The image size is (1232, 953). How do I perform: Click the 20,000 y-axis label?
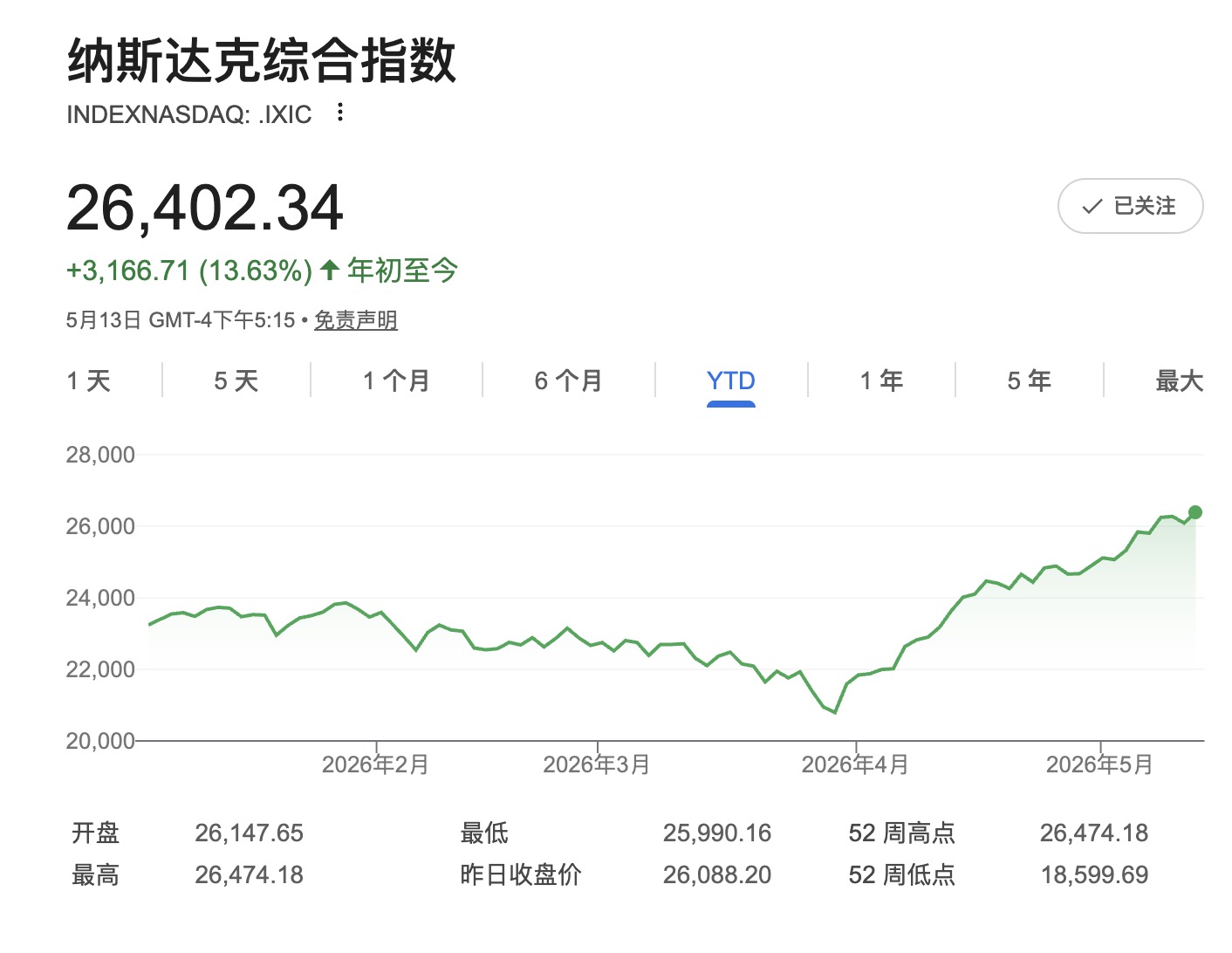point(100,741)
